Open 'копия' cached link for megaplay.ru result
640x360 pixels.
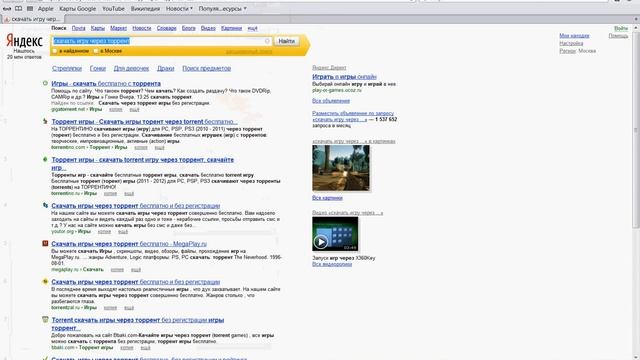[117, 269]
